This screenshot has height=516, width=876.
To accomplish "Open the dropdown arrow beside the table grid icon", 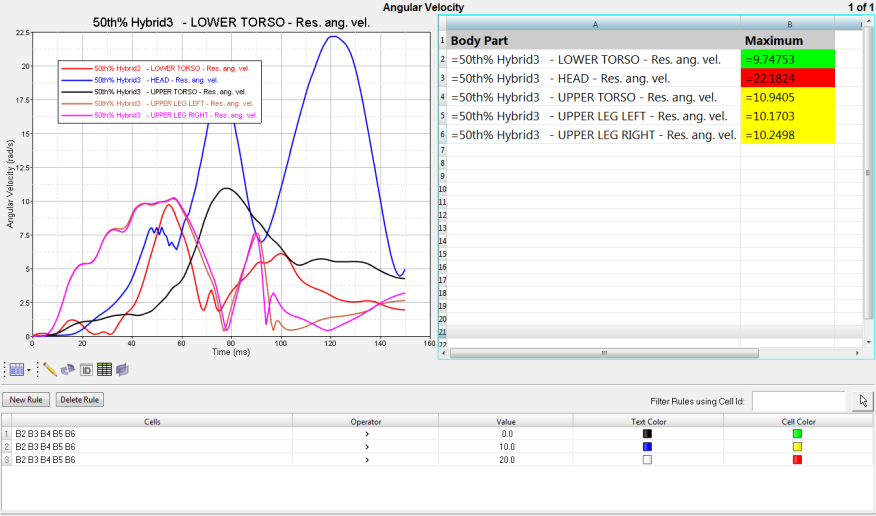I will pyautogui.click(x=28, y=369).
